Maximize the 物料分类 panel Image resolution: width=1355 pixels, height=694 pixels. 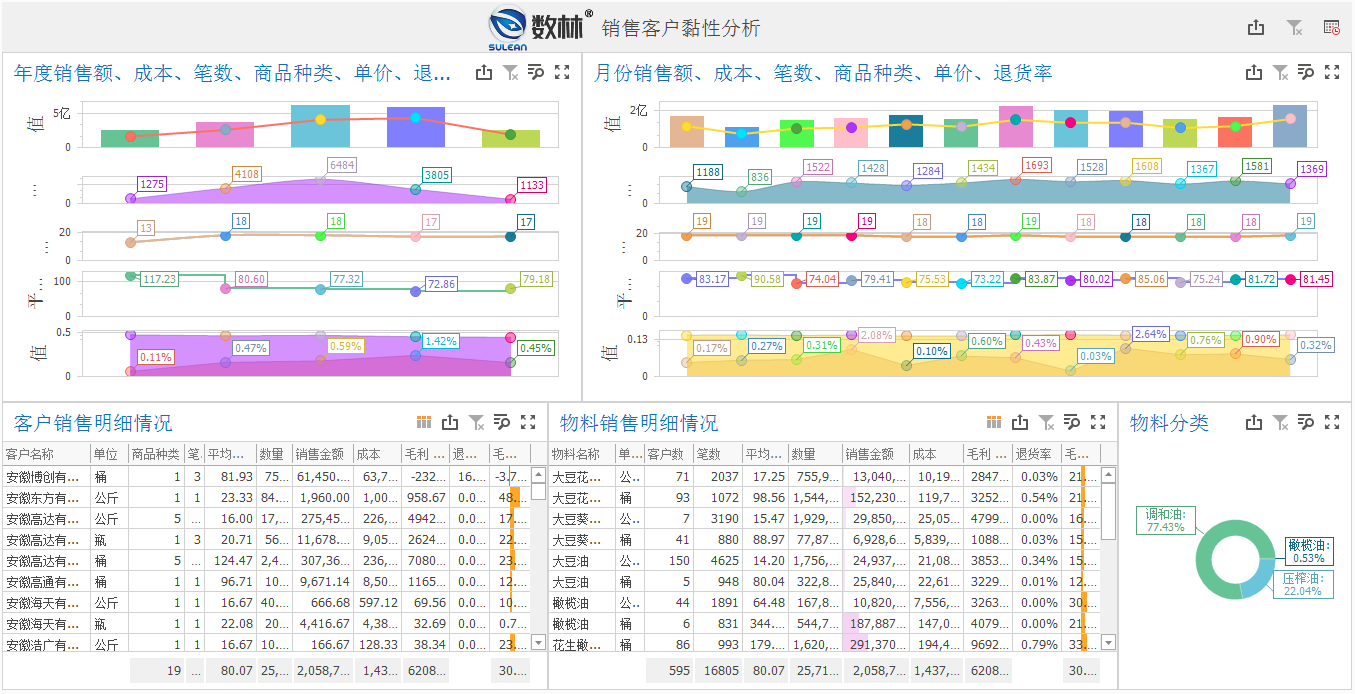(x=1332, y=422)
